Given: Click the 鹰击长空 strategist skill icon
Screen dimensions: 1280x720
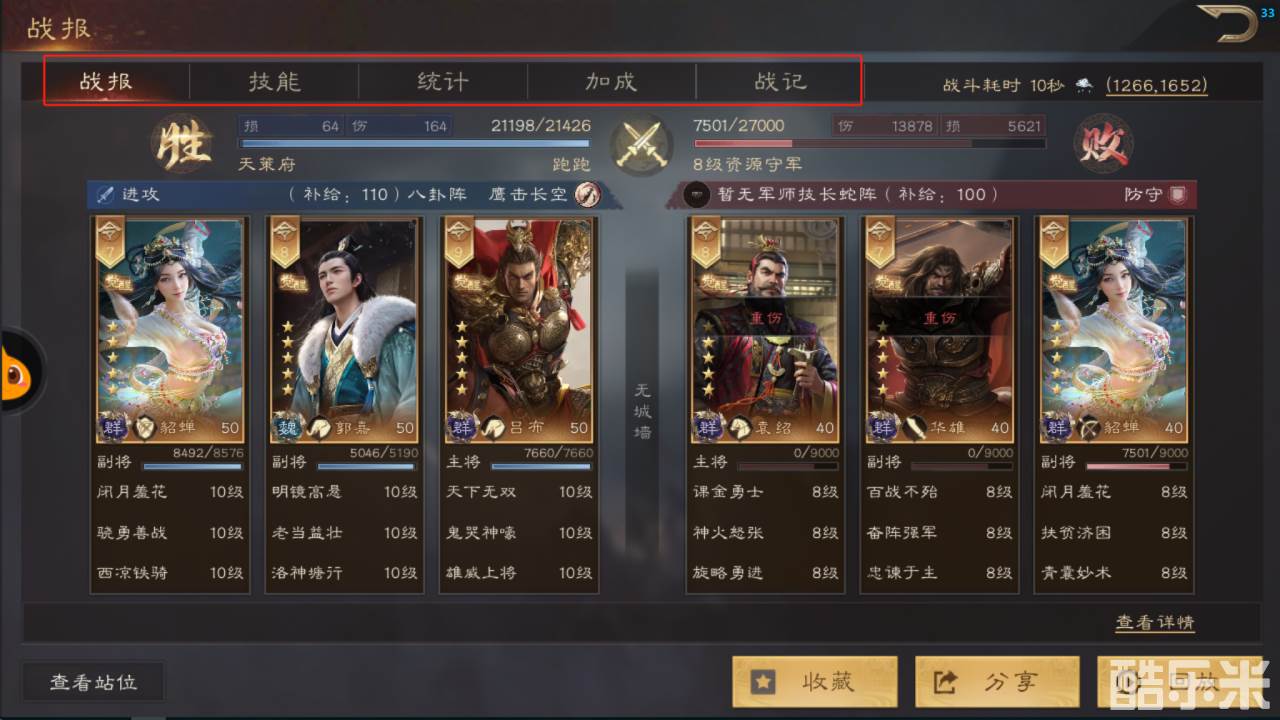Looking at the screenshot, I should click(587, 194).
